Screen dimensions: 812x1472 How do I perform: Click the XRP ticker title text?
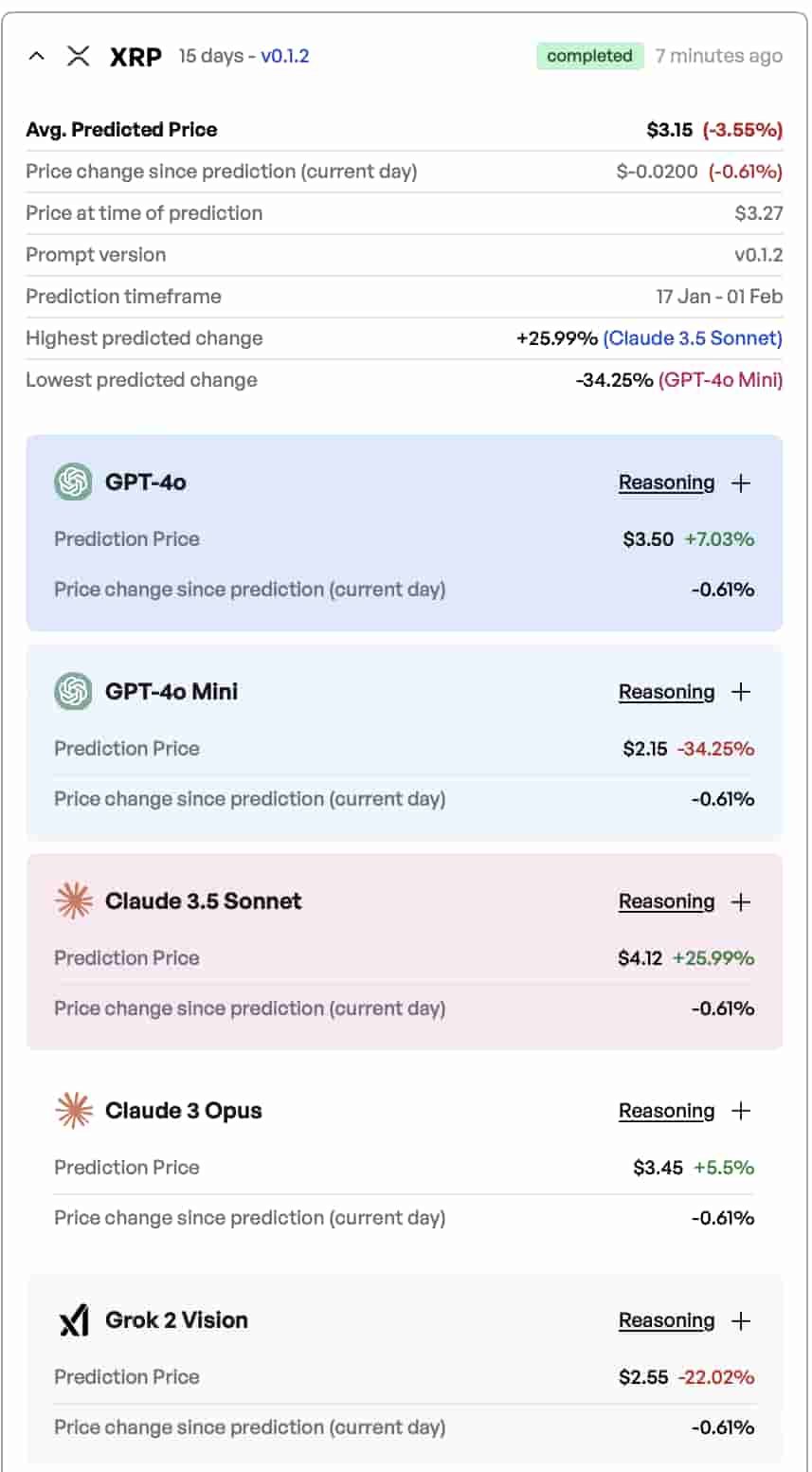(x=135, y=57)
